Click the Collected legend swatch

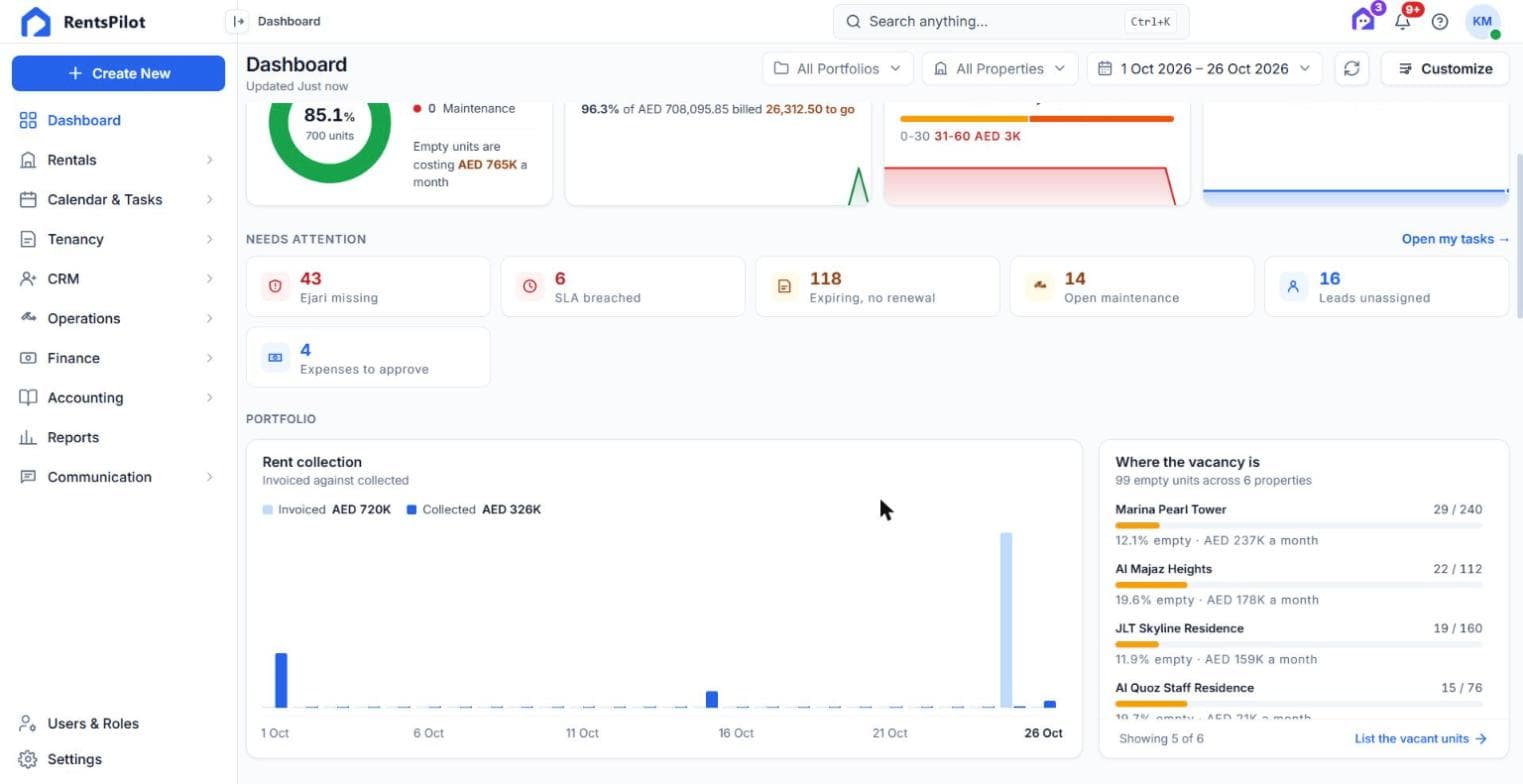412,510
